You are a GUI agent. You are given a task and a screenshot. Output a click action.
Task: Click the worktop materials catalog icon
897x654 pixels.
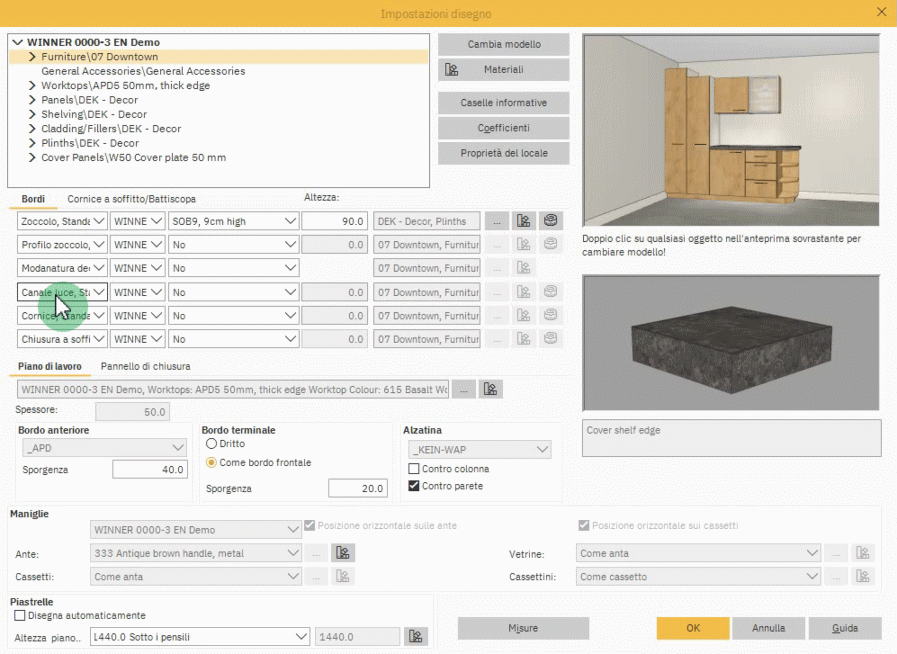[490, 389]
